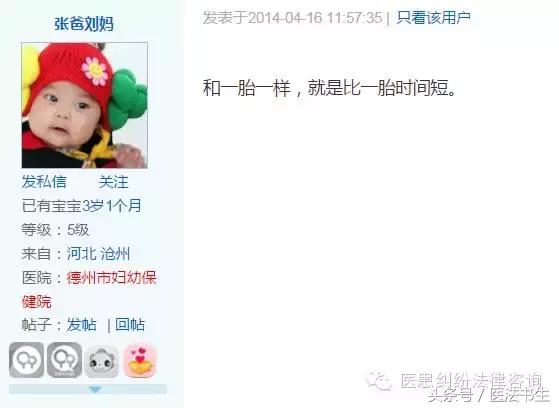Click the gray cartoon animal badge
This screenshot has height=408, width=559.
coord(102,361)
